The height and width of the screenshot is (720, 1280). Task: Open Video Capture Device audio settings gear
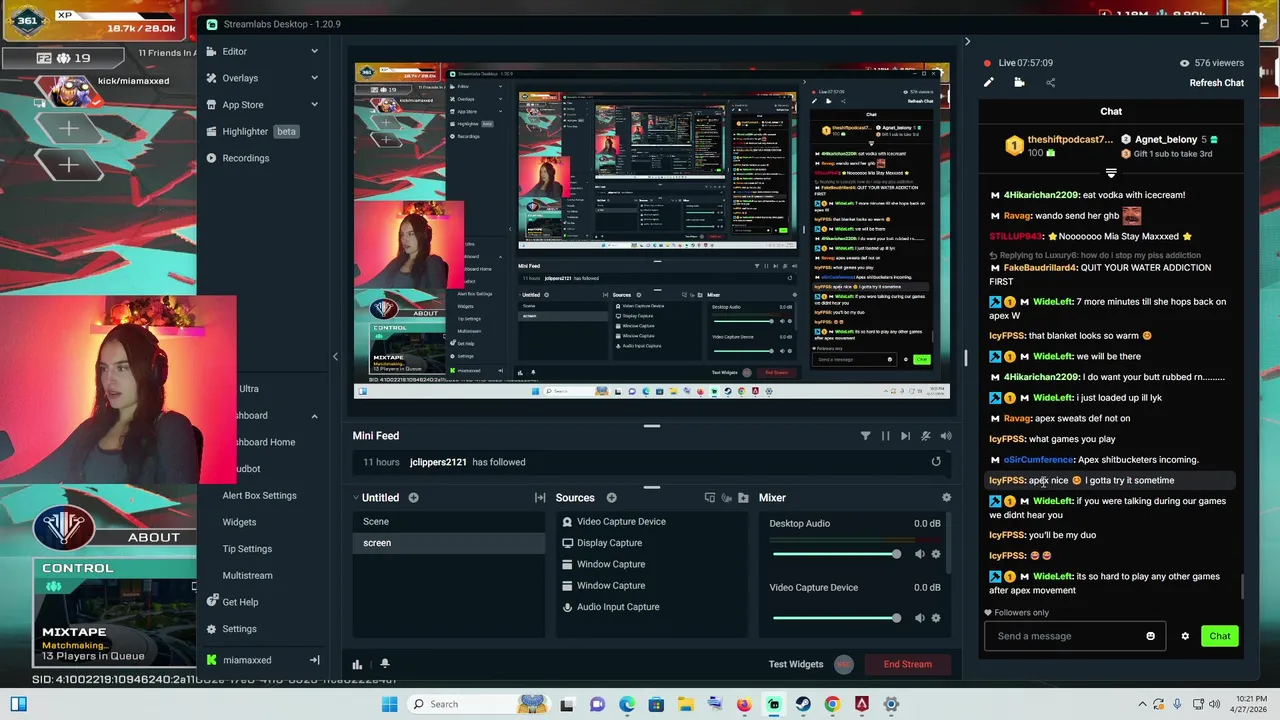pos(936,618)
